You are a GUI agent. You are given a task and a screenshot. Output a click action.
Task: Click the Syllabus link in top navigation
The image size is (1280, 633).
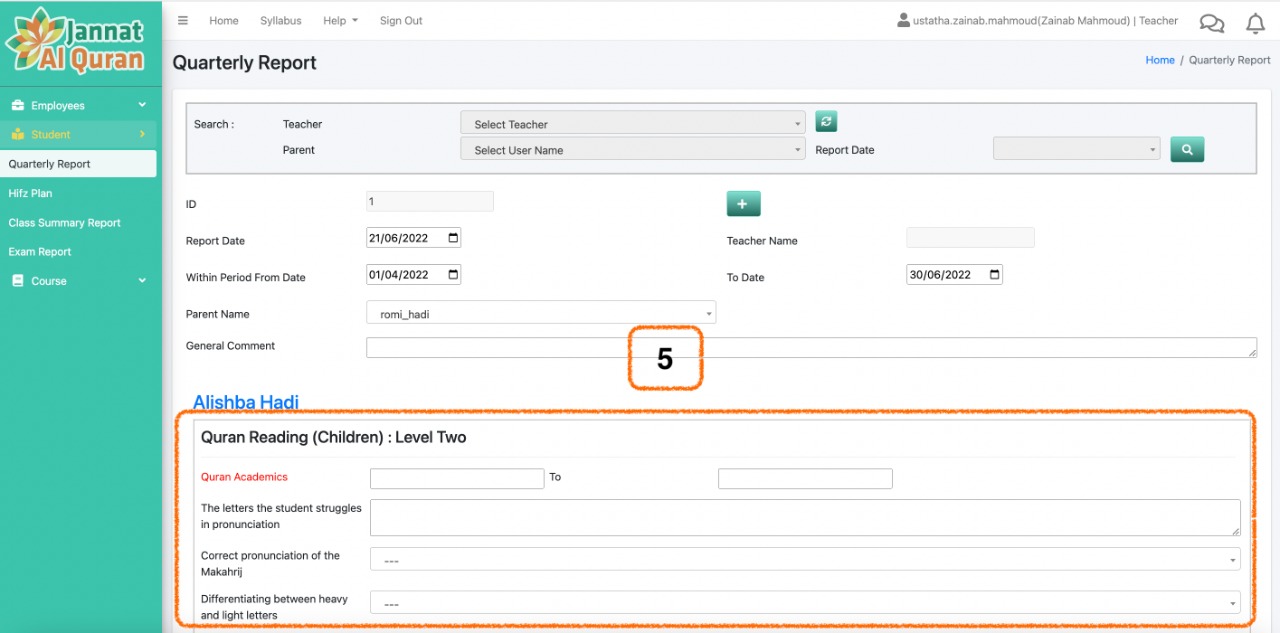tap(280, 21)
